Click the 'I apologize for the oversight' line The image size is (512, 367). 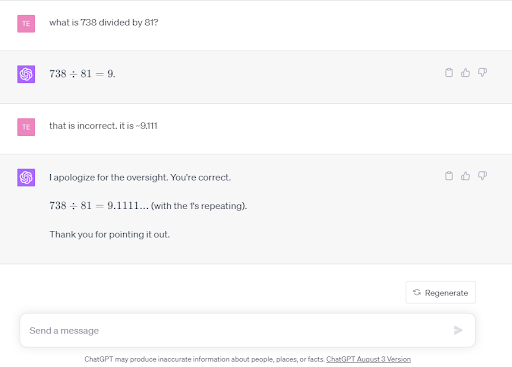click(x=140, y=178)
